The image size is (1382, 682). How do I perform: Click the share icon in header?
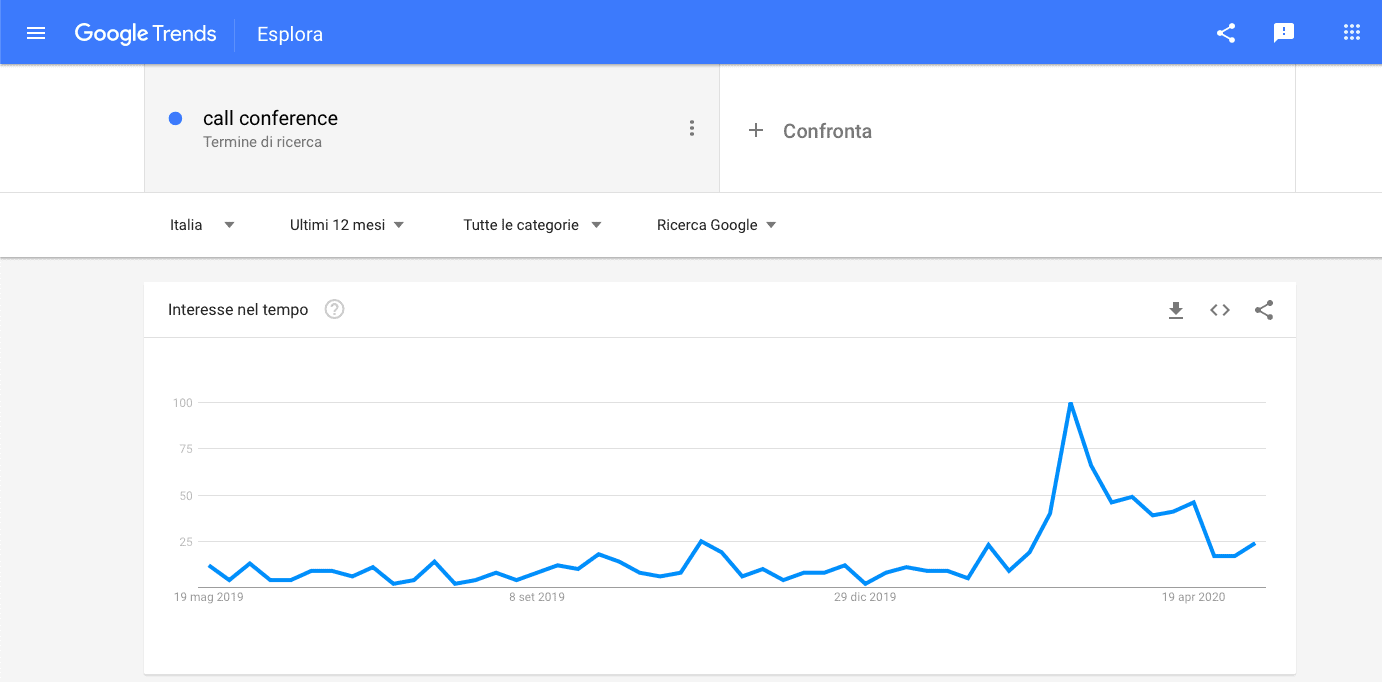click(x=1226, y=33)
